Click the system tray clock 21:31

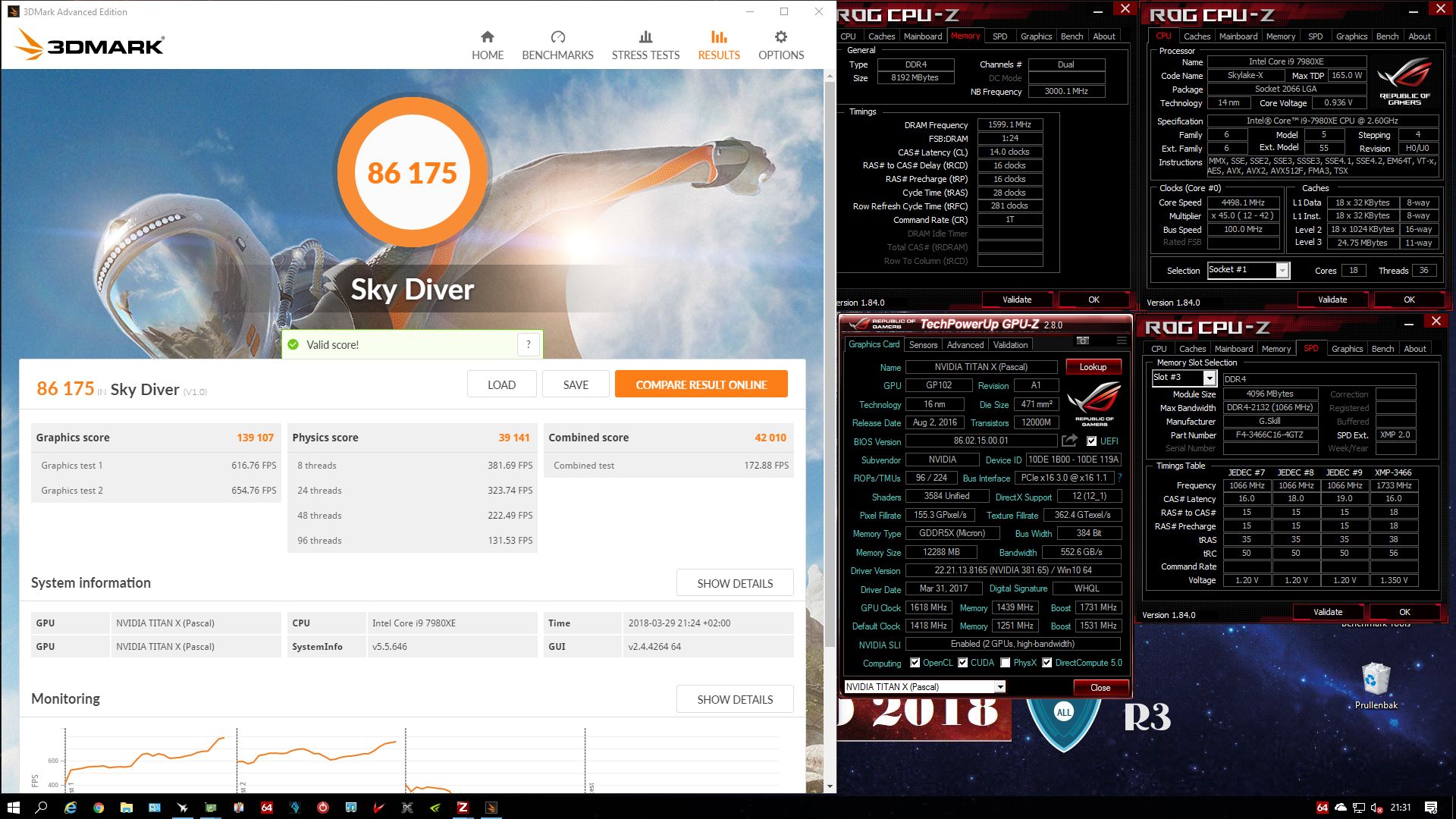1400,807
